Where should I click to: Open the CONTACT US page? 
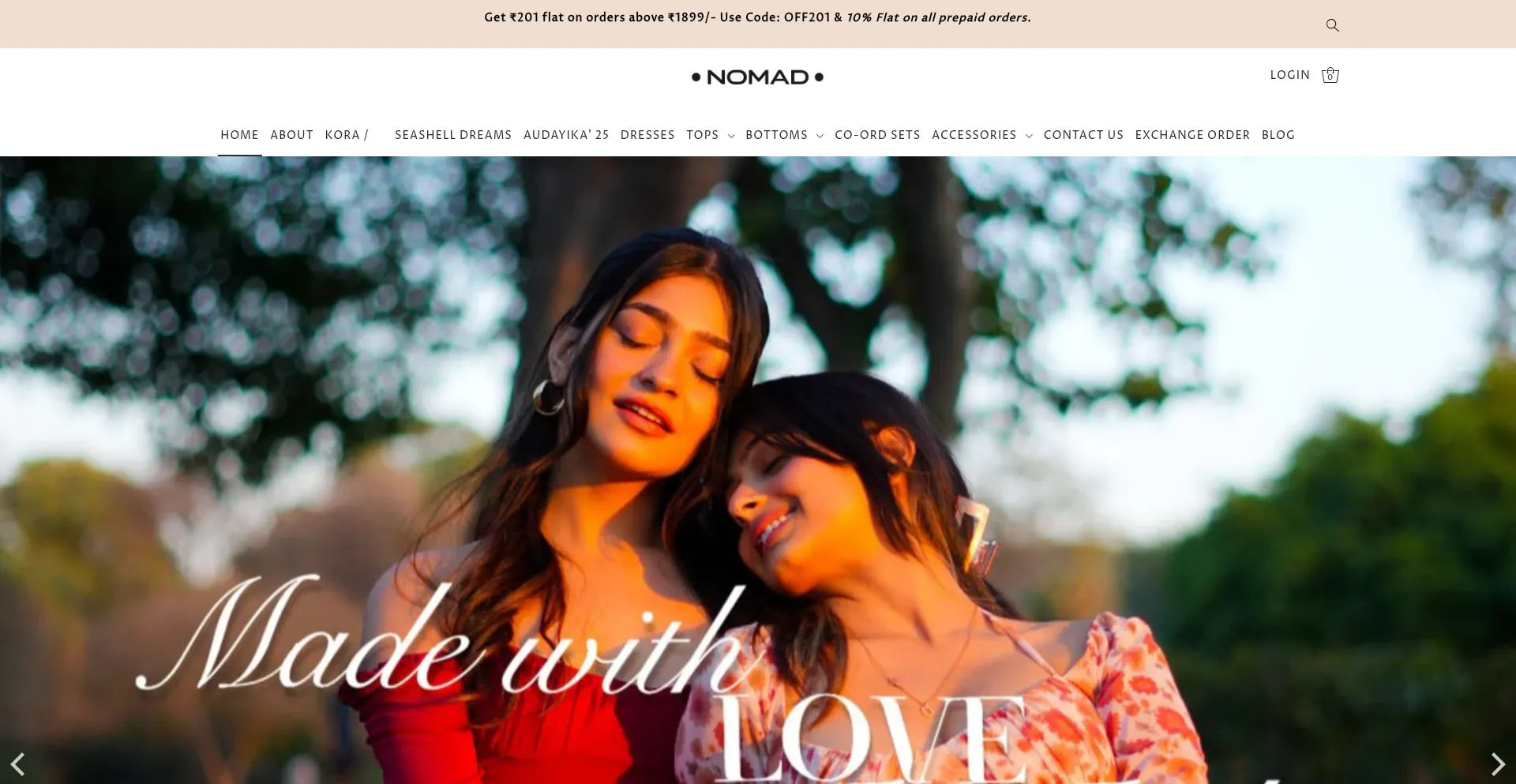pyautogui.click(x=1083, y=135)
